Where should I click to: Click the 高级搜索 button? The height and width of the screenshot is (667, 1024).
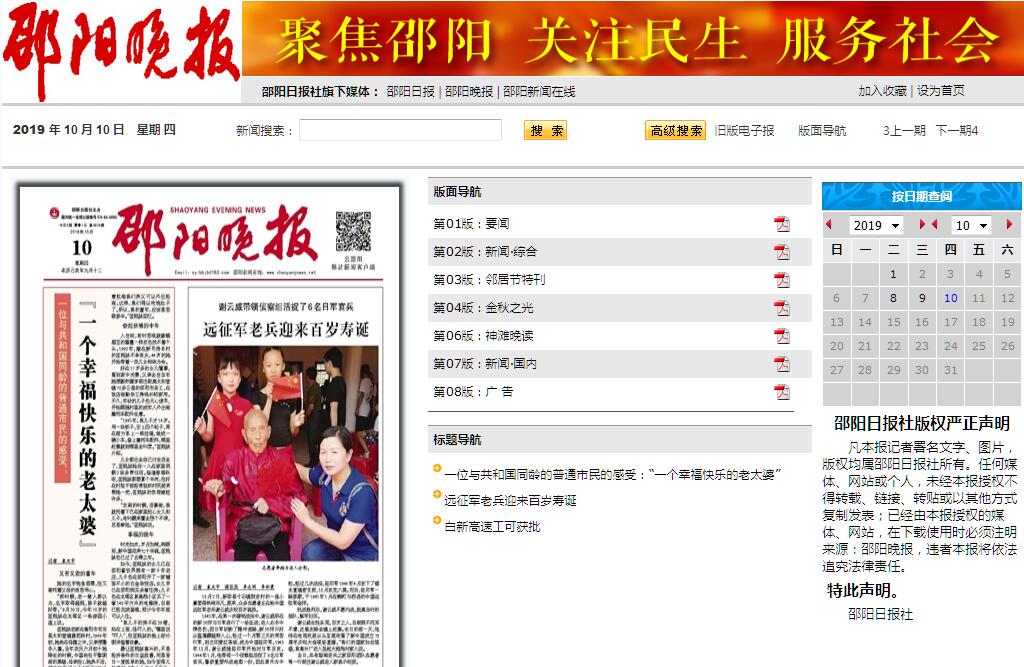pyautogui.click(x=675, y=130)
